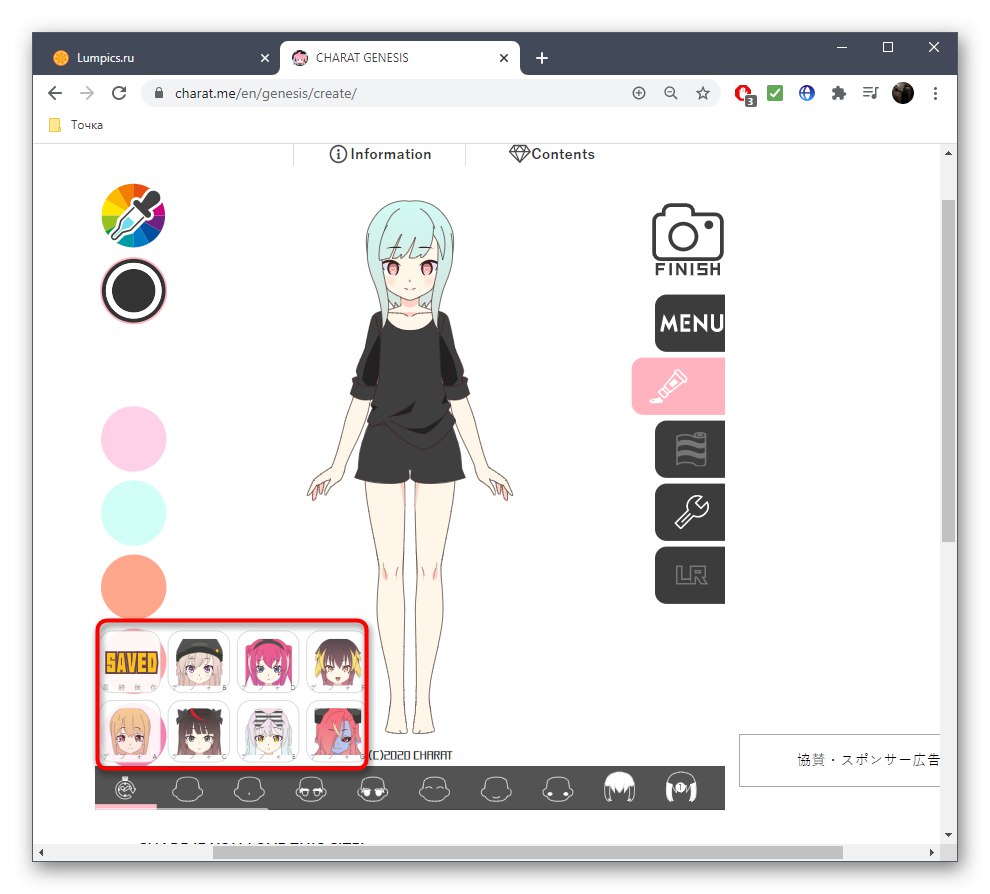Viewport: 990px width, 894px height.
Task: Open the blue globe extension
Action: (806, 93)
